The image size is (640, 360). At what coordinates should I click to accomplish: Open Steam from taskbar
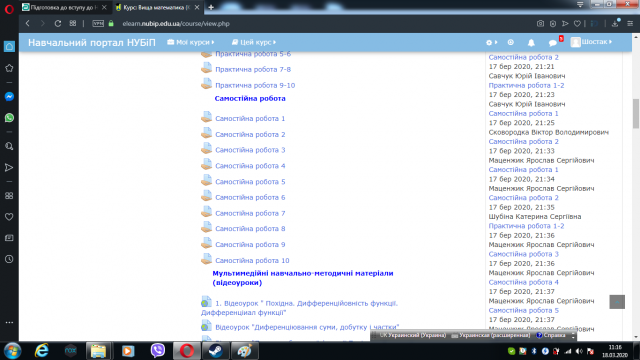click(216, 351)
